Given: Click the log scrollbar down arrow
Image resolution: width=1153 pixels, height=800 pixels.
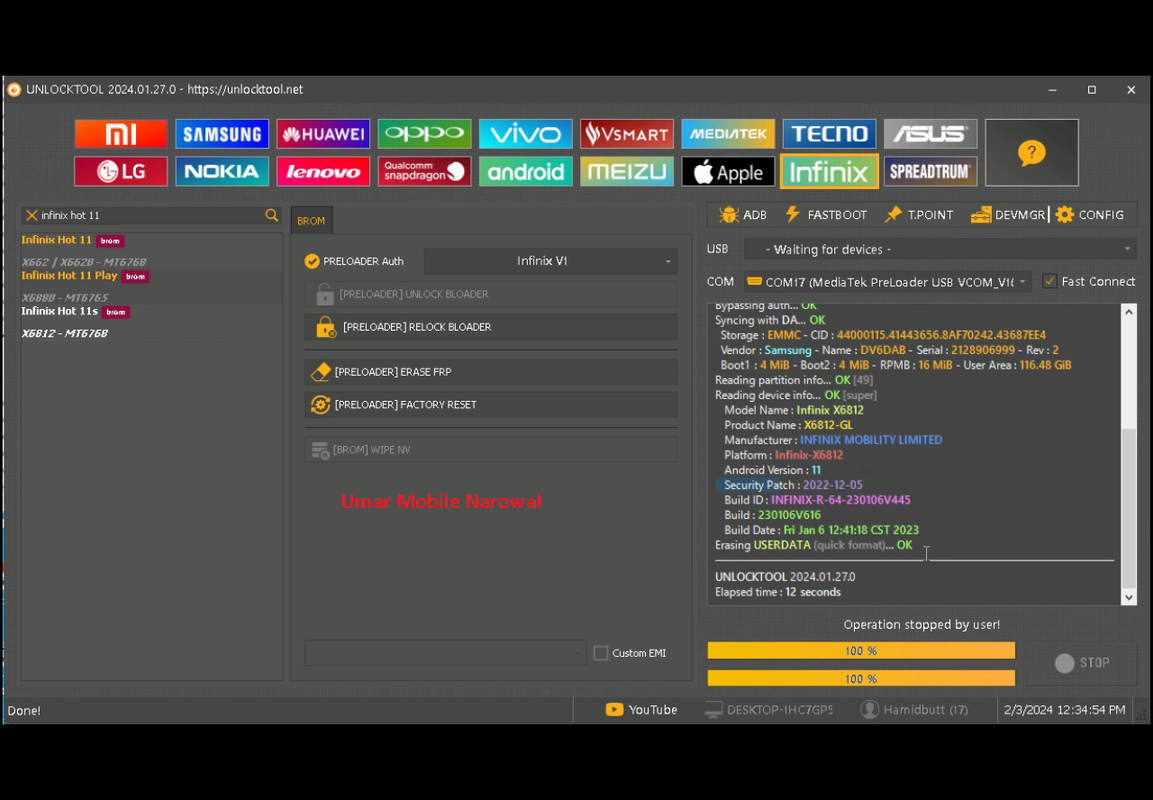Looking at the screenshot, I should coord(1129,598).
